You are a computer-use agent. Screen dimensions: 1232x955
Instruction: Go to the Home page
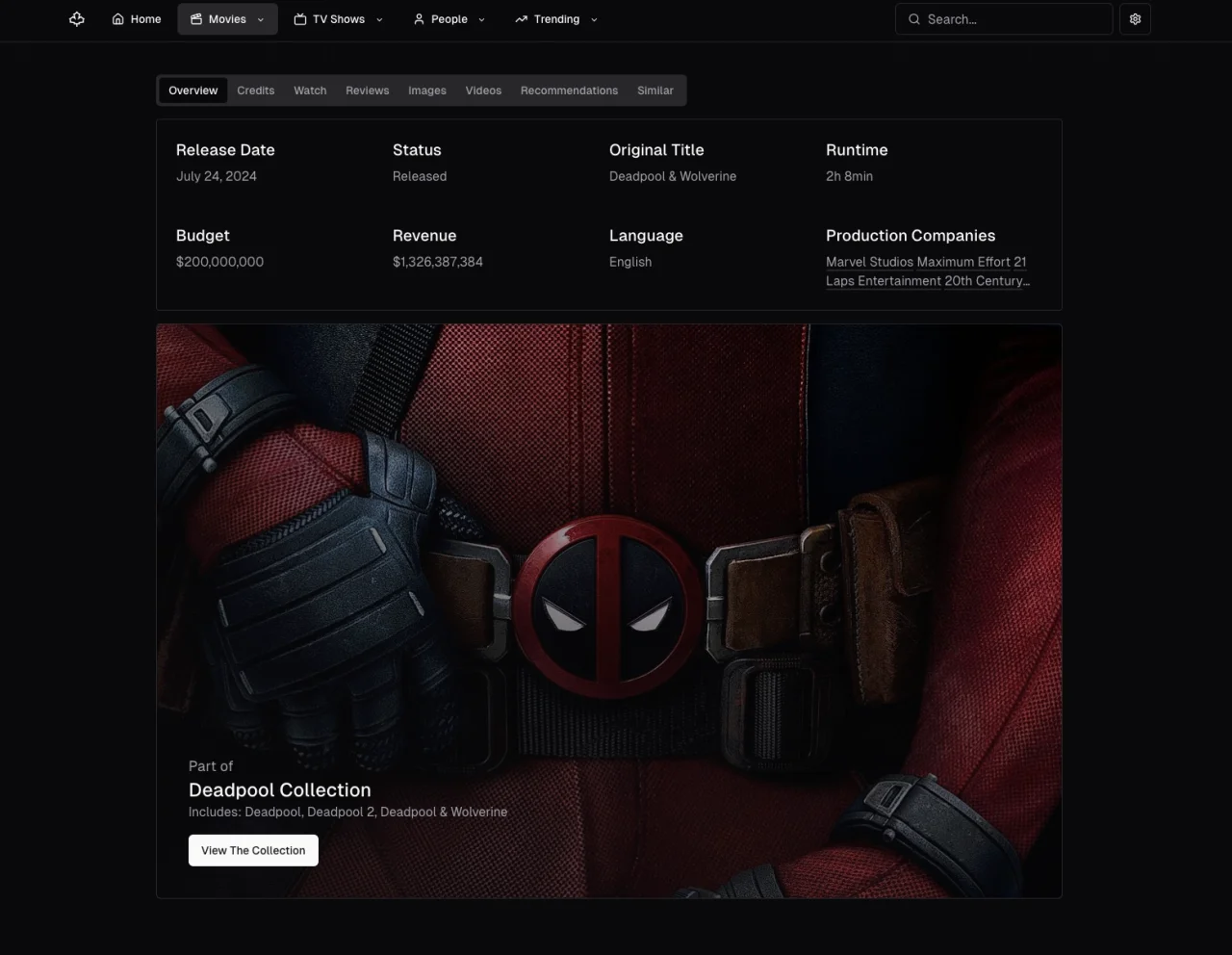(x=137, y=19)
